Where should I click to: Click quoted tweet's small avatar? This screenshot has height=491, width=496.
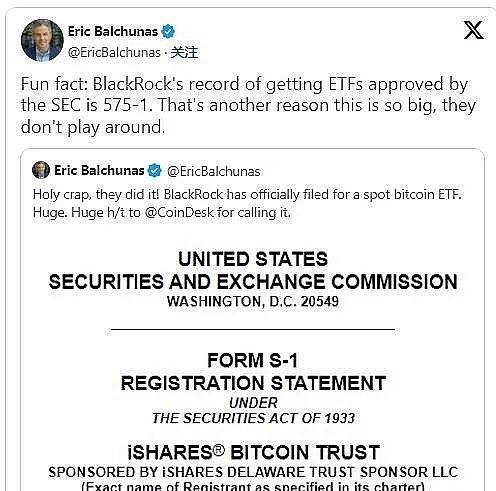[41, 170]
